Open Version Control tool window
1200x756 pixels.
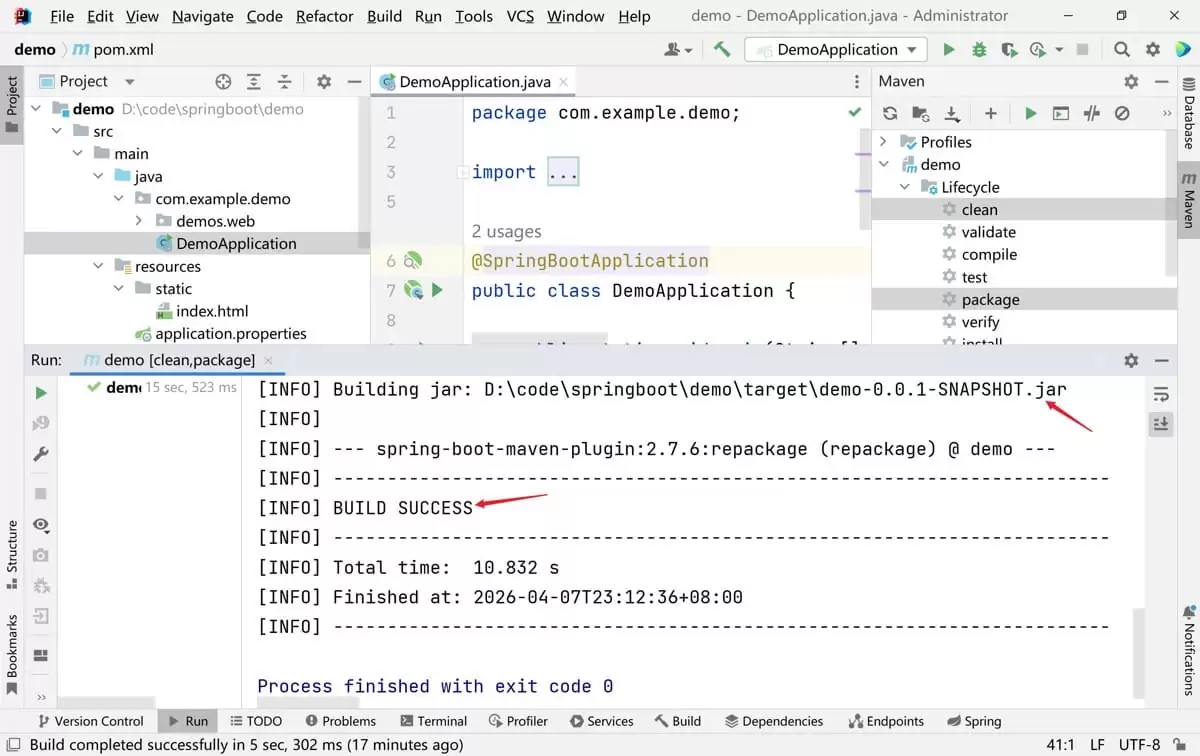(x=89, y=721)
